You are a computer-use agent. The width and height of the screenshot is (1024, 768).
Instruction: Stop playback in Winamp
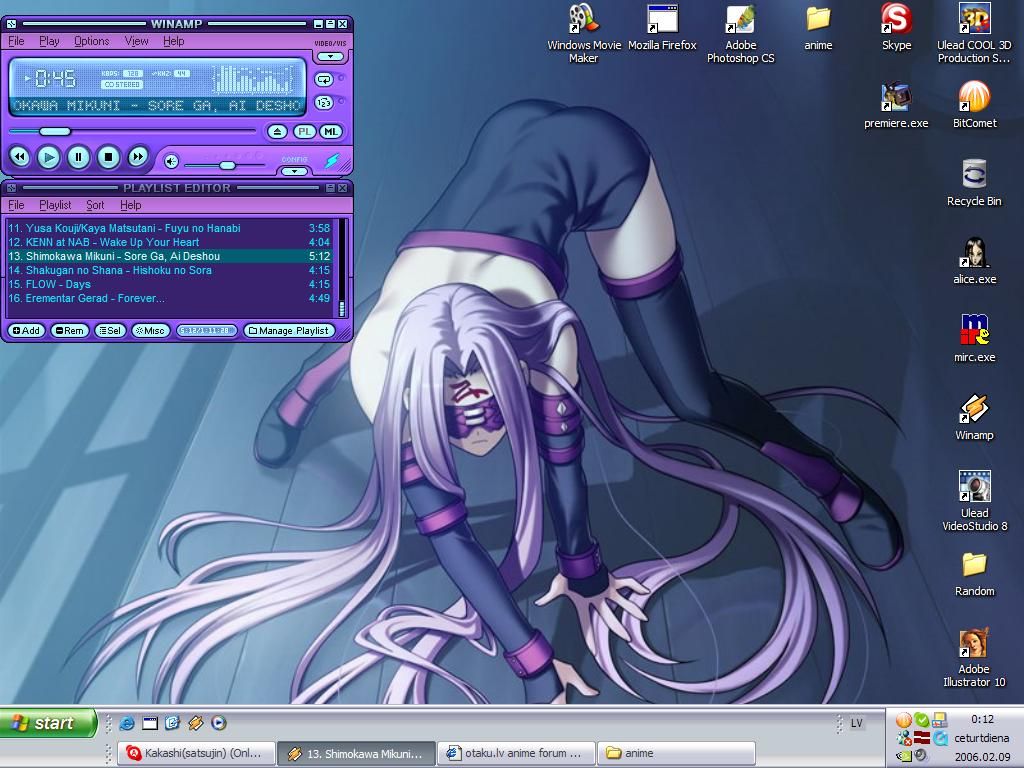[x=108, y=157]
